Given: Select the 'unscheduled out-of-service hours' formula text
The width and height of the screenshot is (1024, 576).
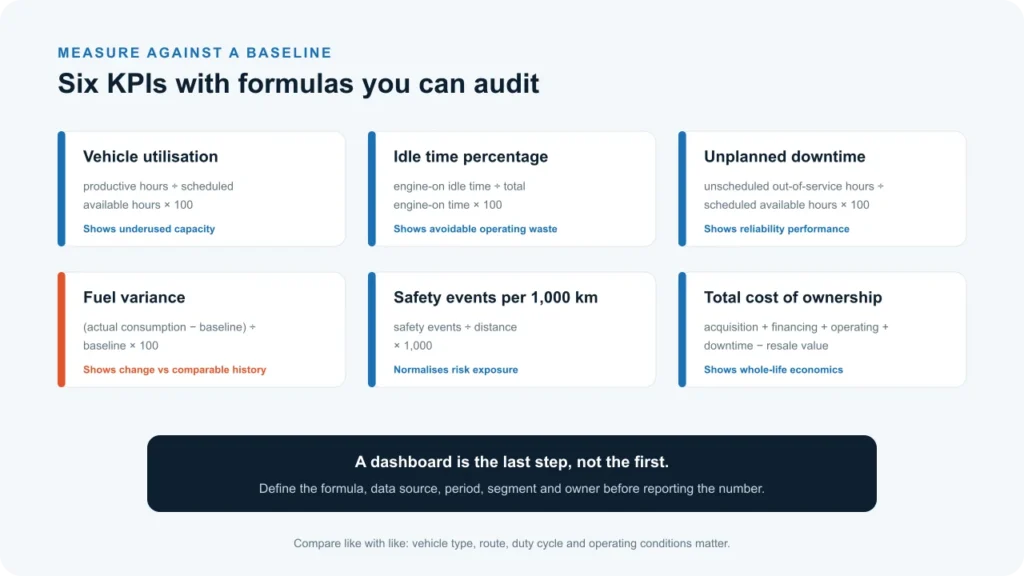Looking at the screenshot, I should 793,195.
